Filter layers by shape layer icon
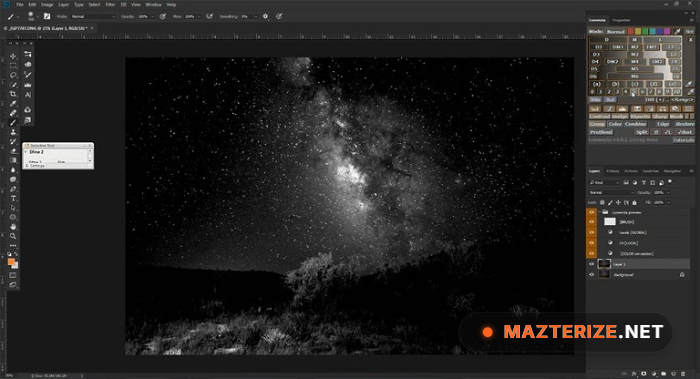This screenshot has height=379, width=700. coord(652,183)
